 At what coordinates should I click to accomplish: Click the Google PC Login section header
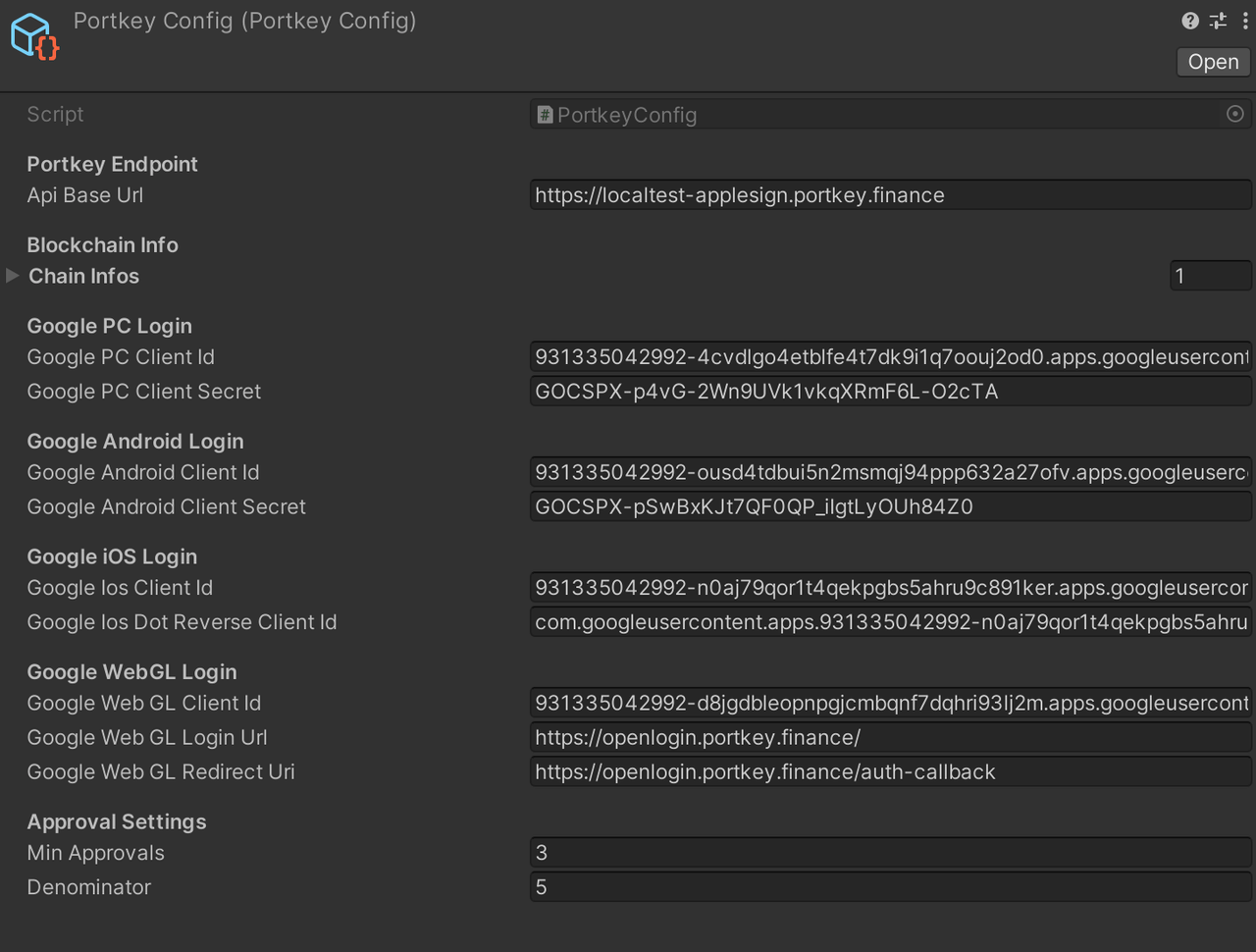pyautogui.click(x=110, y=326)
